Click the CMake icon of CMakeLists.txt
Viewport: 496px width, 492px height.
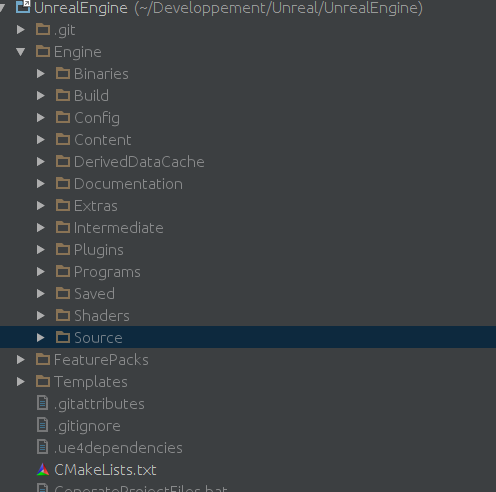tap(43, 469)
